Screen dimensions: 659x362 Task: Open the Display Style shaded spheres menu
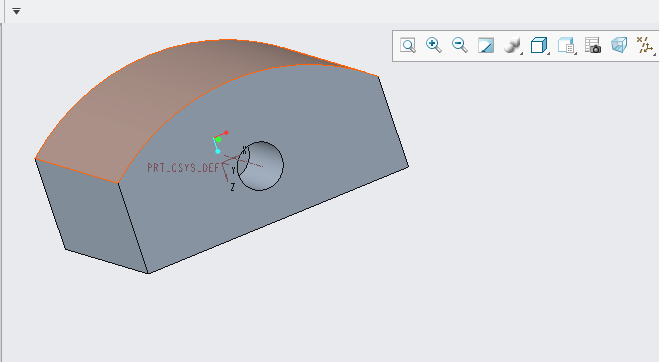coord(512,45)
